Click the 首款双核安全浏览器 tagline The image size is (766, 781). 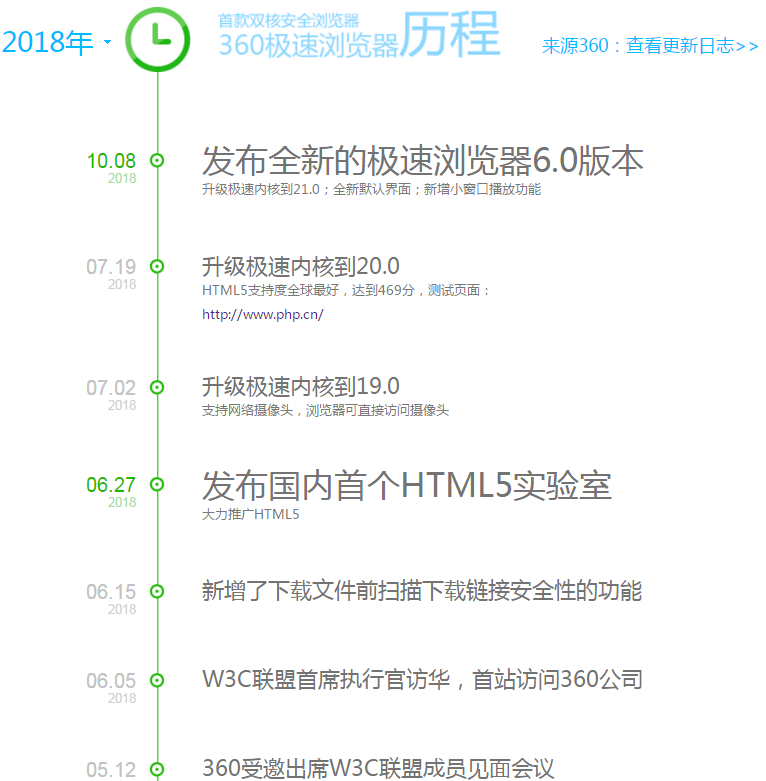289,21
